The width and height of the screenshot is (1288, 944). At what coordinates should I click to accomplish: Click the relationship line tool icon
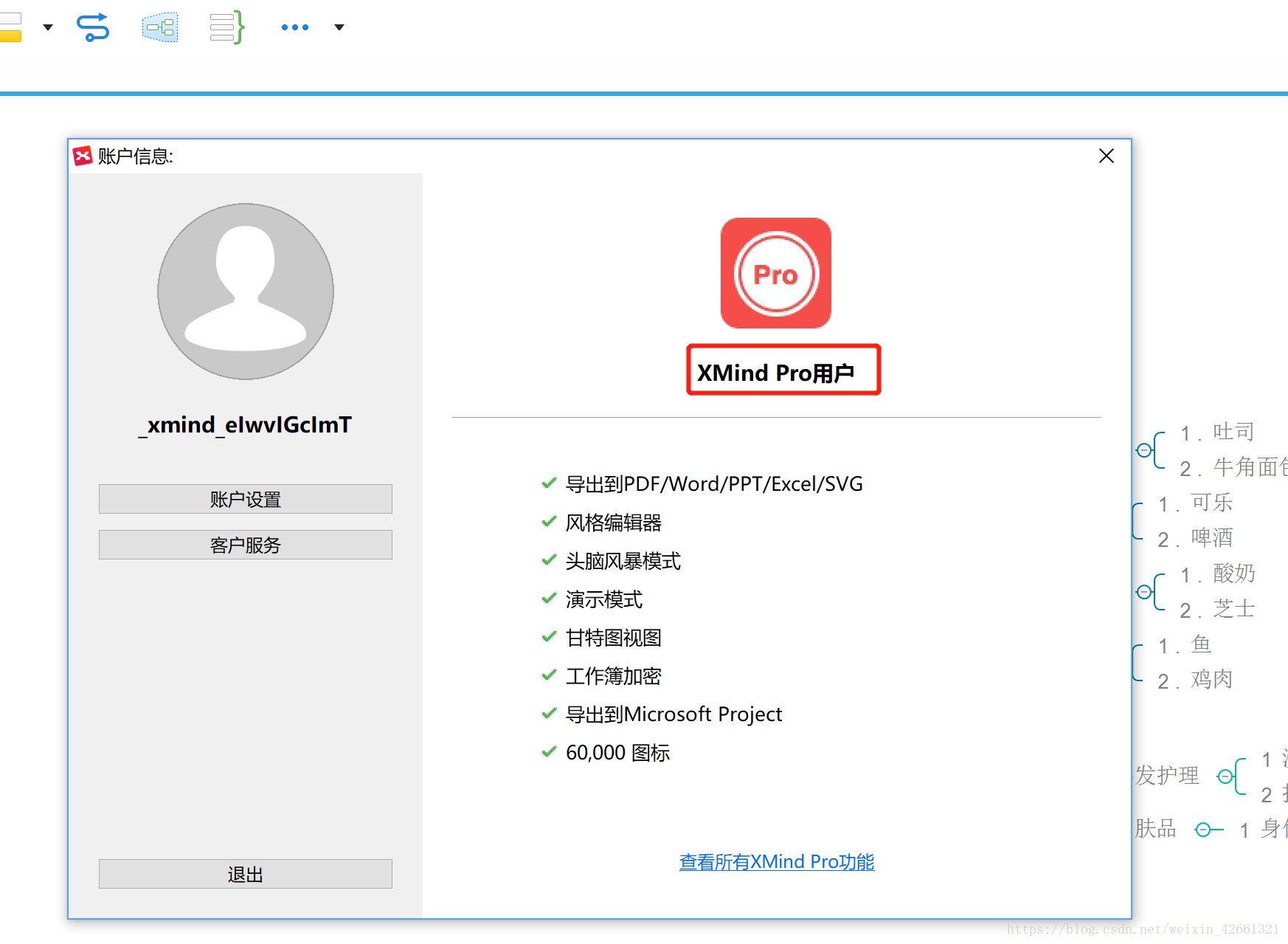93,27
